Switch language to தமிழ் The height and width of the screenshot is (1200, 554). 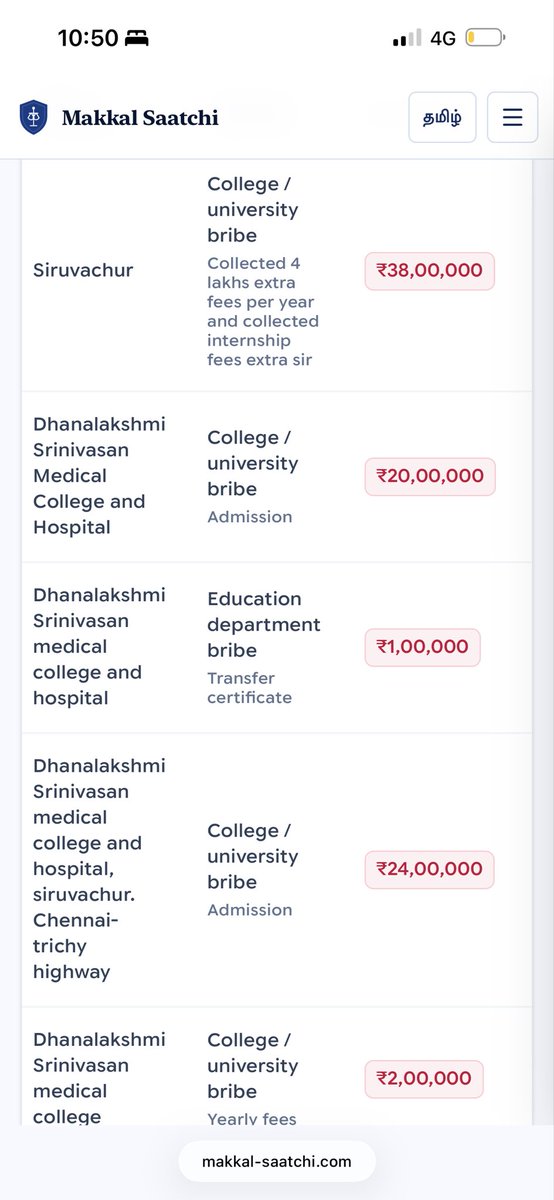(x=442, y=117)
